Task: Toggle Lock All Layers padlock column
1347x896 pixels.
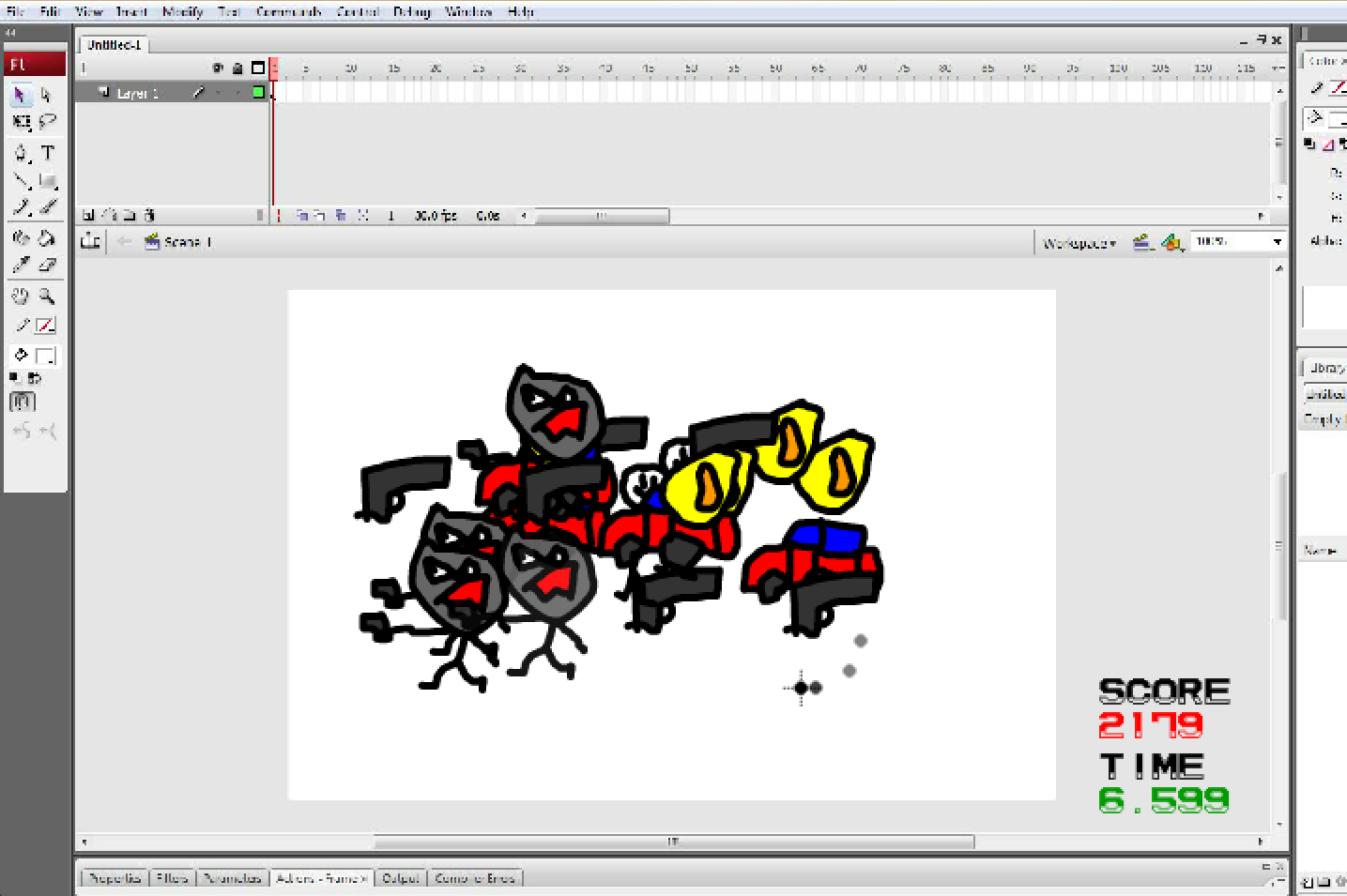Action: point(237,68)
